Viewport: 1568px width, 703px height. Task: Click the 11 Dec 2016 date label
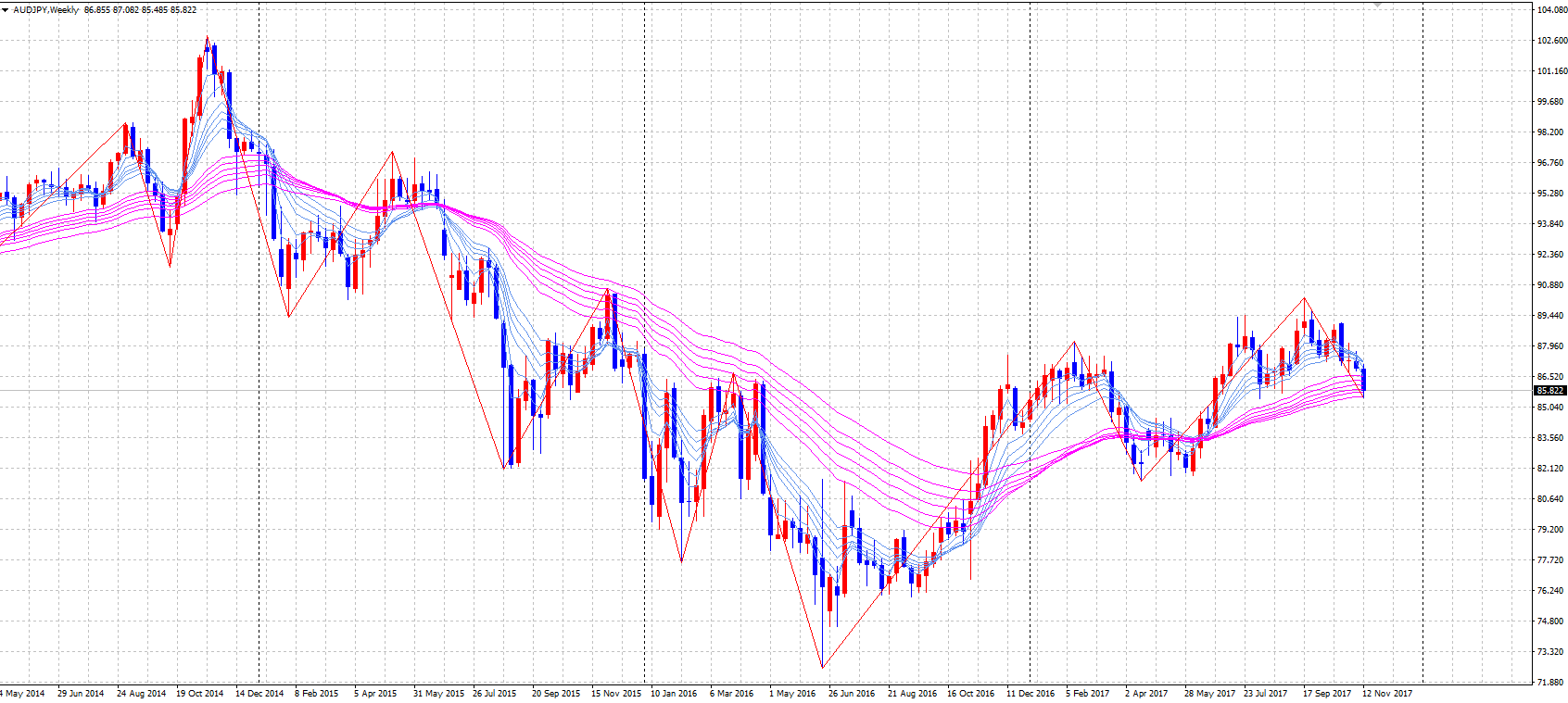click(1031, 694)
